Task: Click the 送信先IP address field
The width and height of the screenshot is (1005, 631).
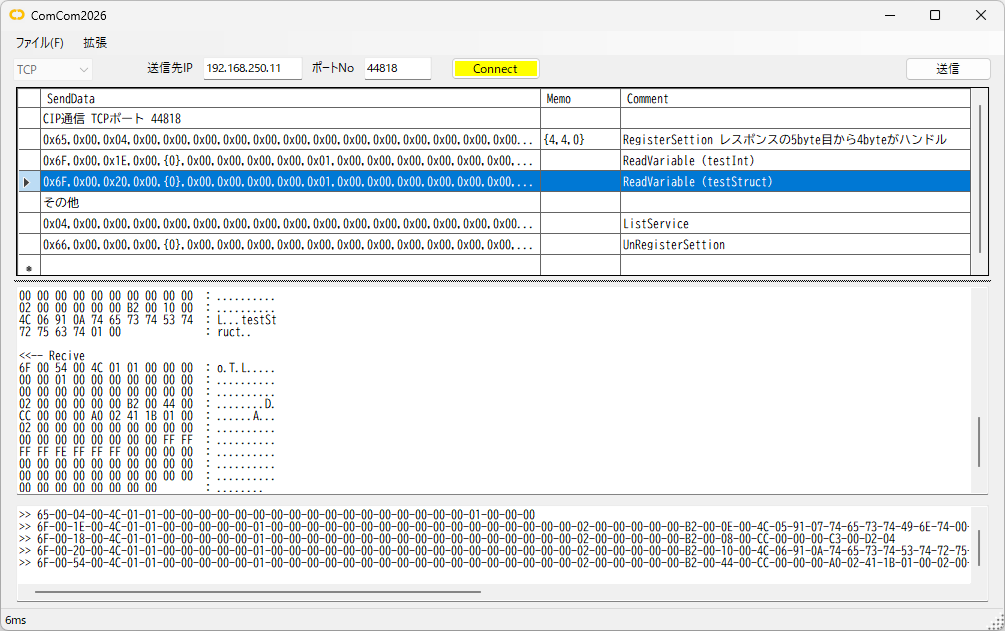Action: pos(252,69)
